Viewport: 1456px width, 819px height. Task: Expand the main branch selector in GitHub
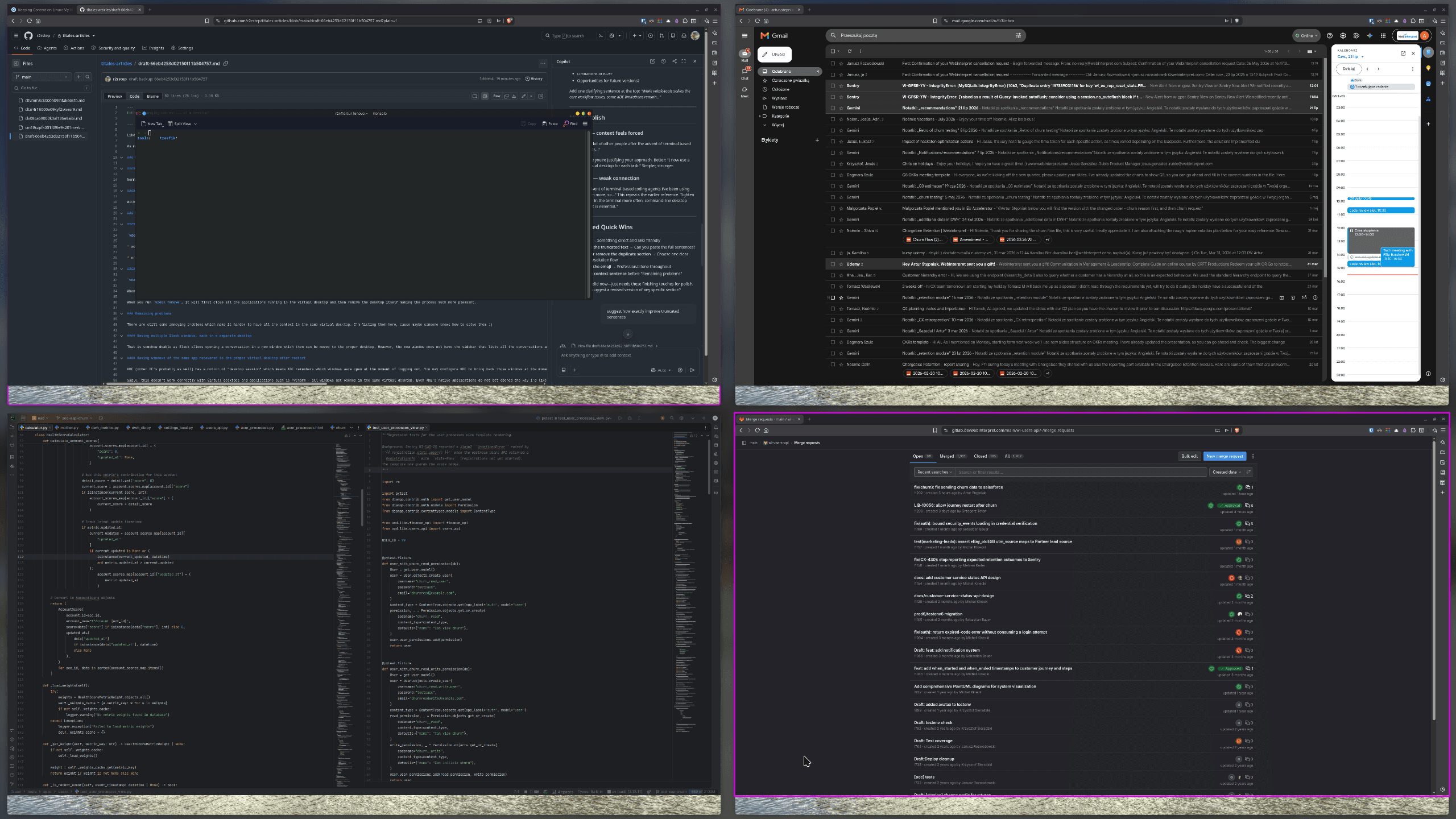[43, 77]
